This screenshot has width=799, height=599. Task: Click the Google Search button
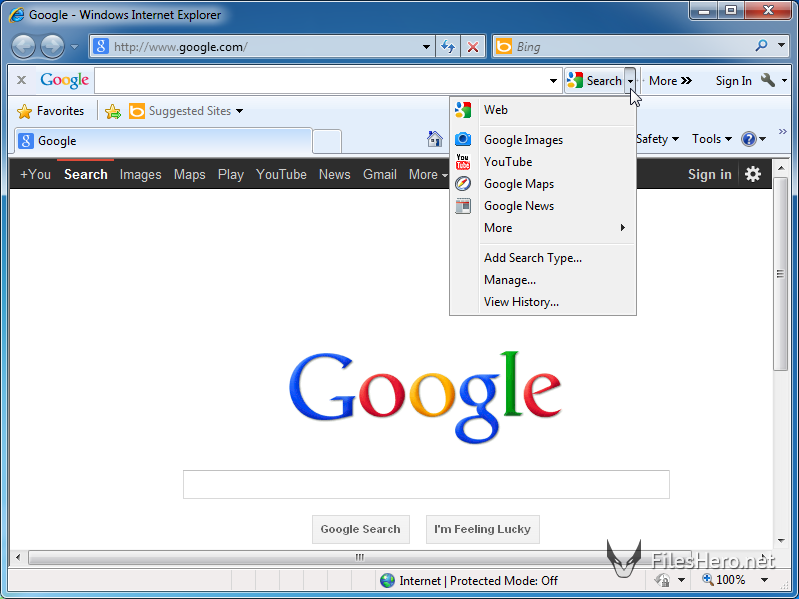click(360, 529)
